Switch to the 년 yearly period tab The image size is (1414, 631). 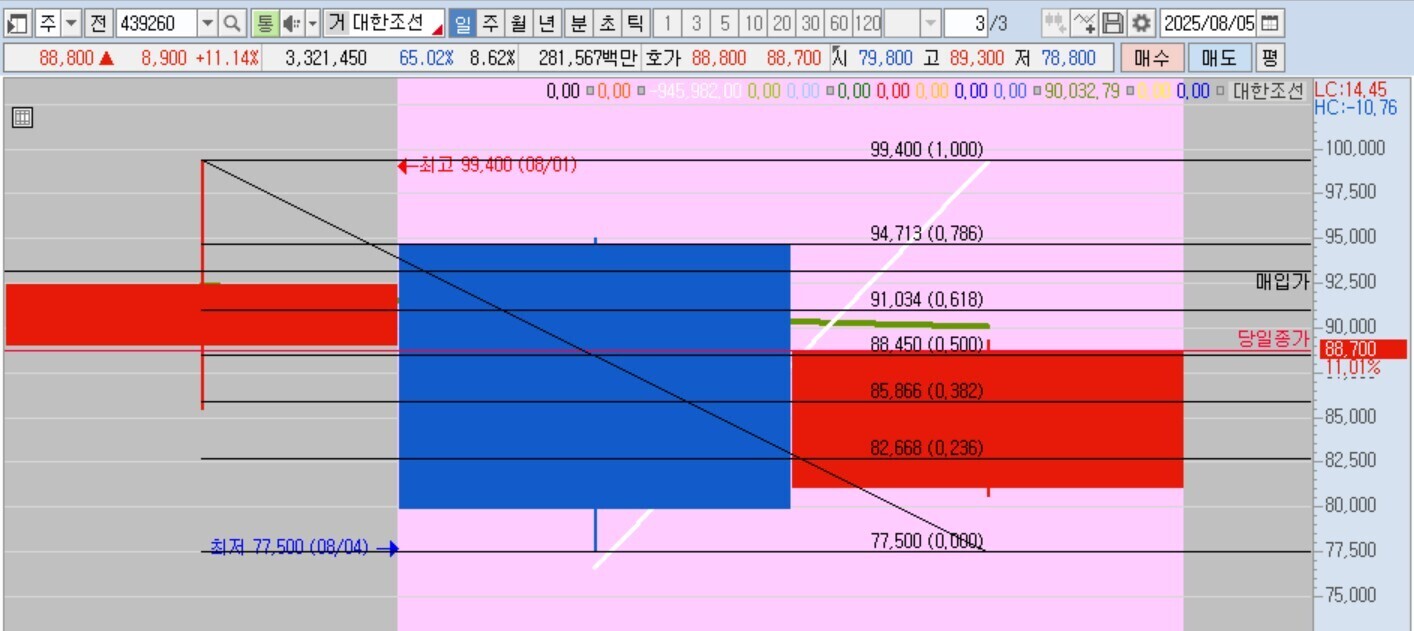(x=546, y=23)
